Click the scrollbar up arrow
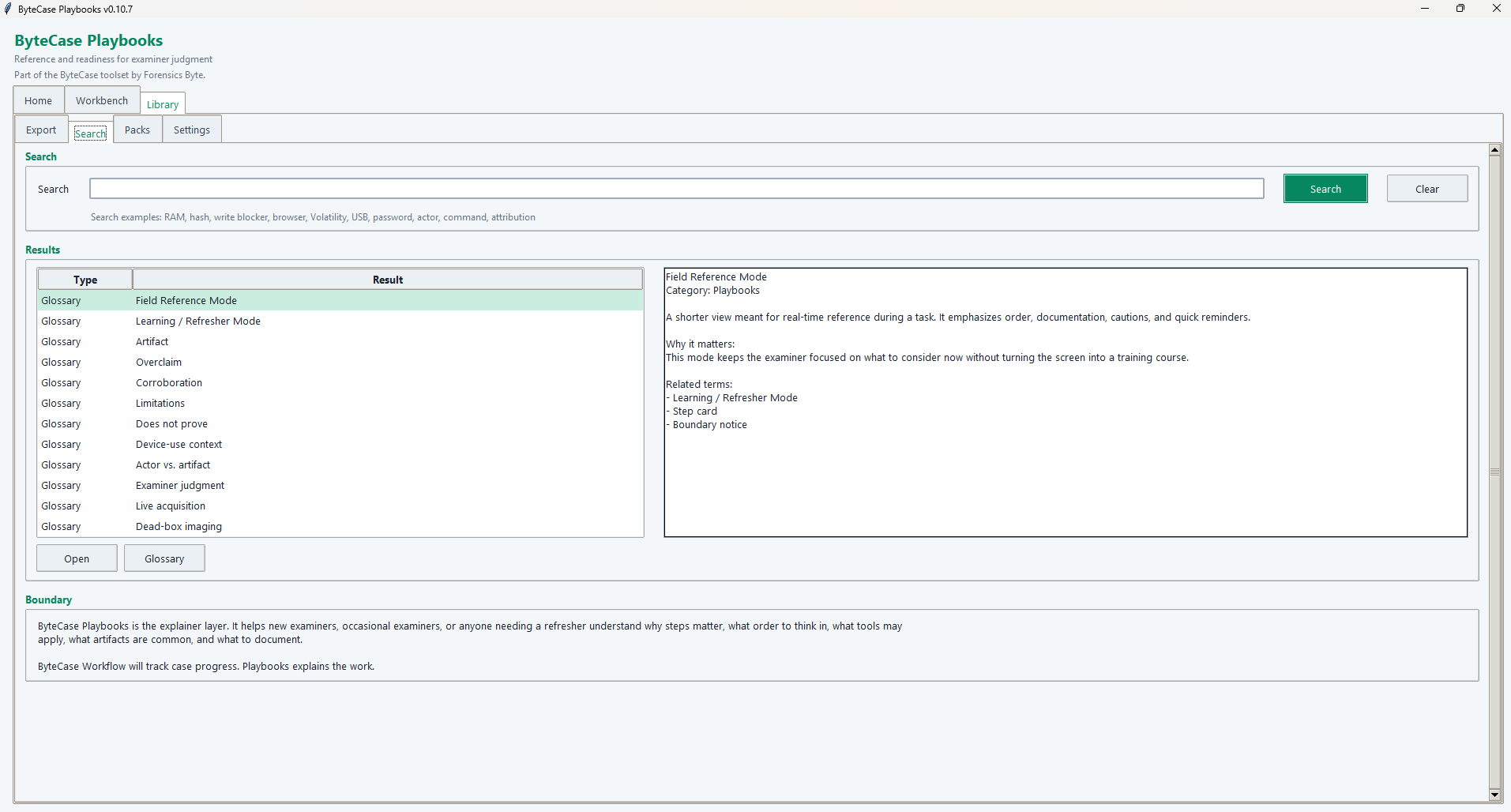Viewport: 1511px width, 812px height. click(x=1494, y=150)
